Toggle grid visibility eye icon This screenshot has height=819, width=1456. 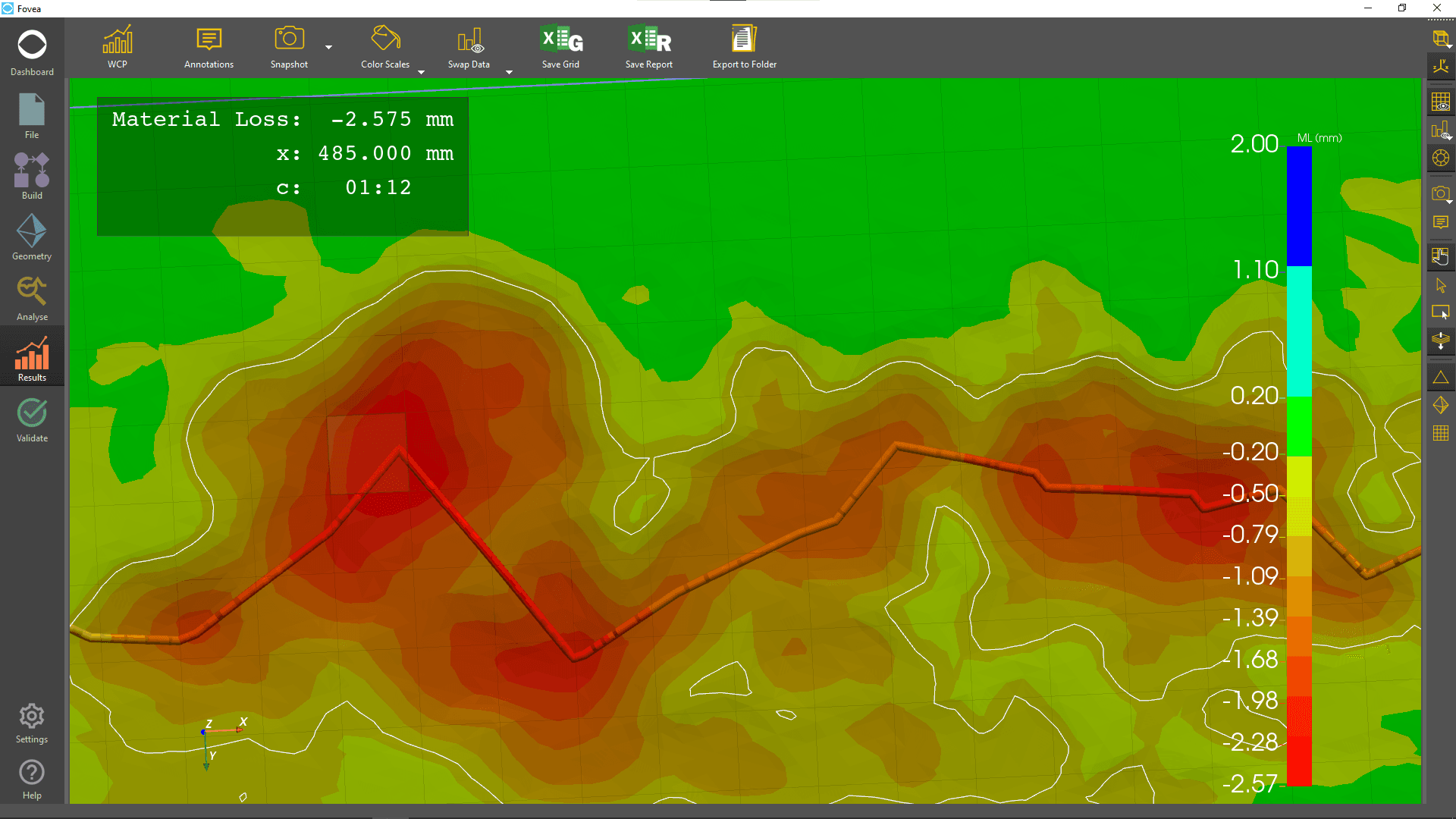tap(1441, 101)
